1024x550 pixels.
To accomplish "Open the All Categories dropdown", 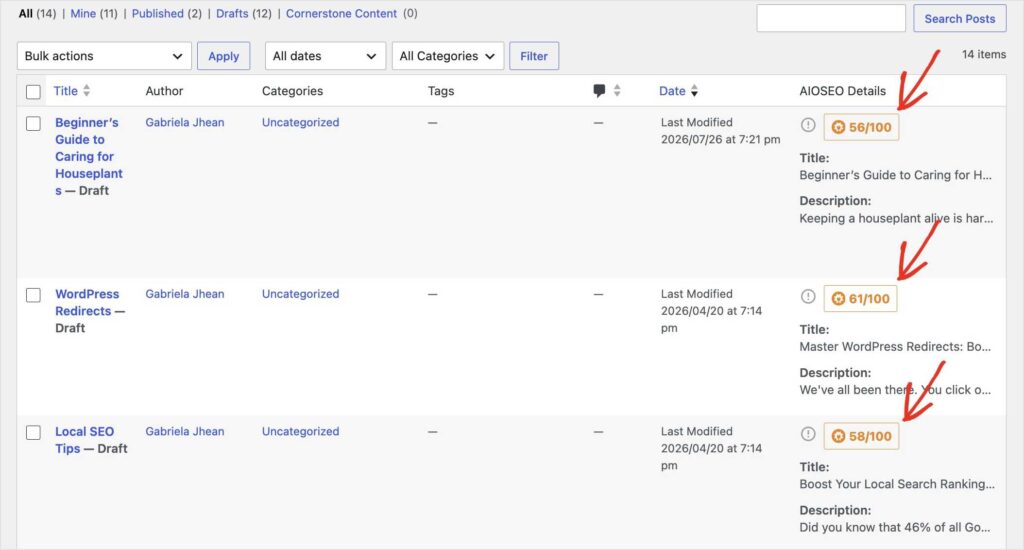I will tap(448, 56).
